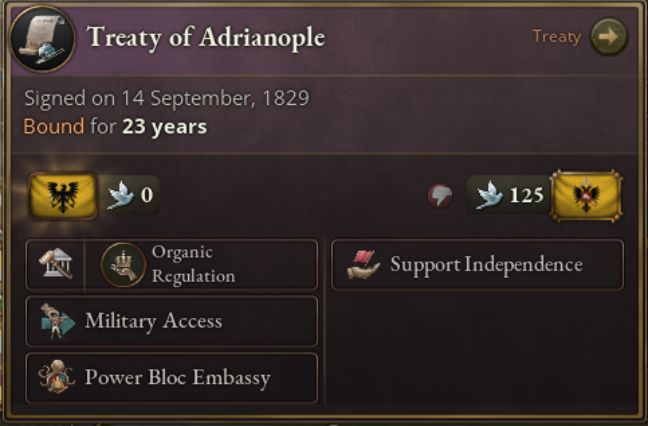Click the right double-headed eagle flag
This screenshot has width=648, height=426.
pyautogui.click(x=586, y=195)
